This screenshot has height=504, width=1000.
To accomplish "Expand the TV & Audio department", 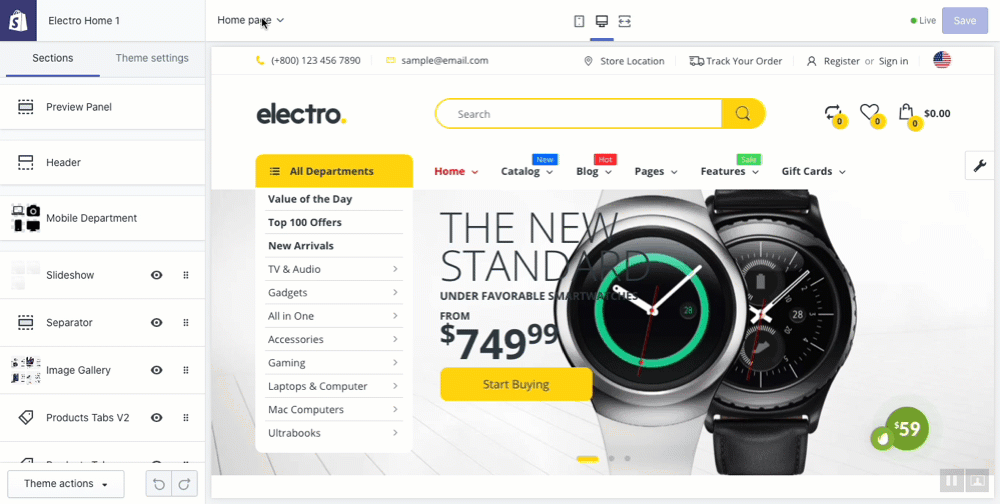I will pyautogui.click(x=334, y=269).
